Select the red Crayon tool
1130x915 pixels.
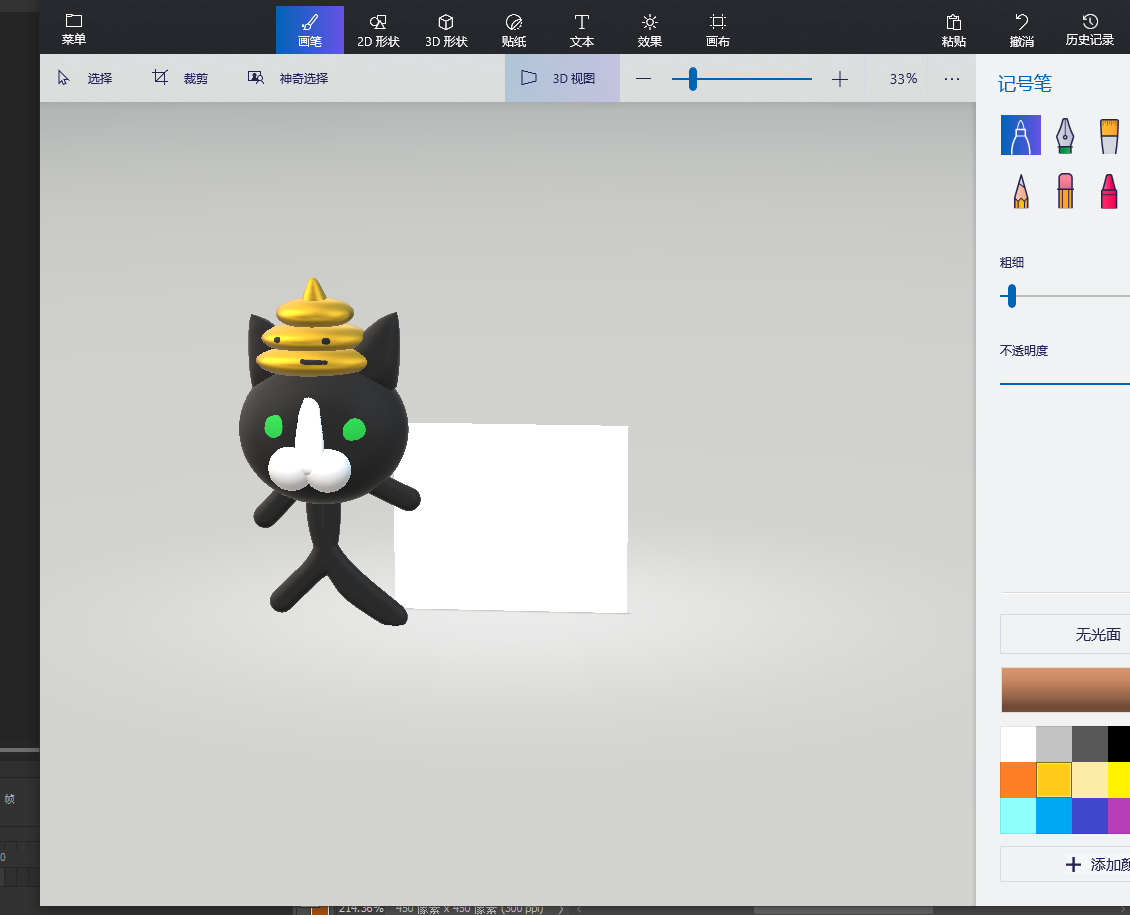coord(1108,190)
